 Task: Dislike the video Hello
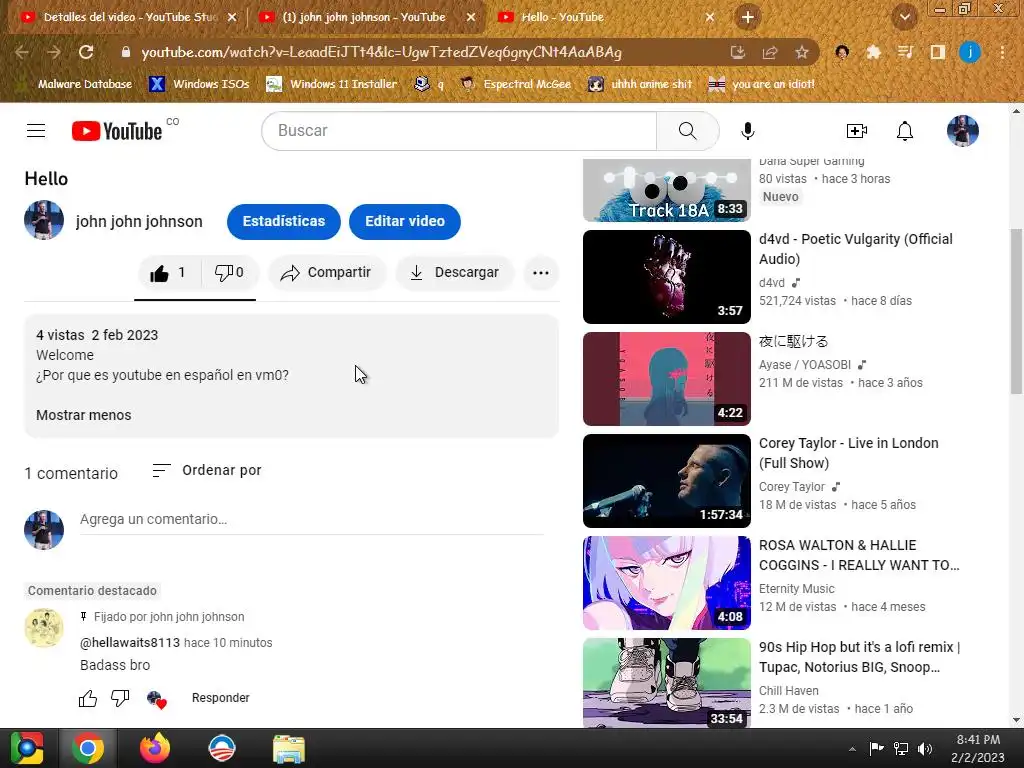[x=230, y=273]
